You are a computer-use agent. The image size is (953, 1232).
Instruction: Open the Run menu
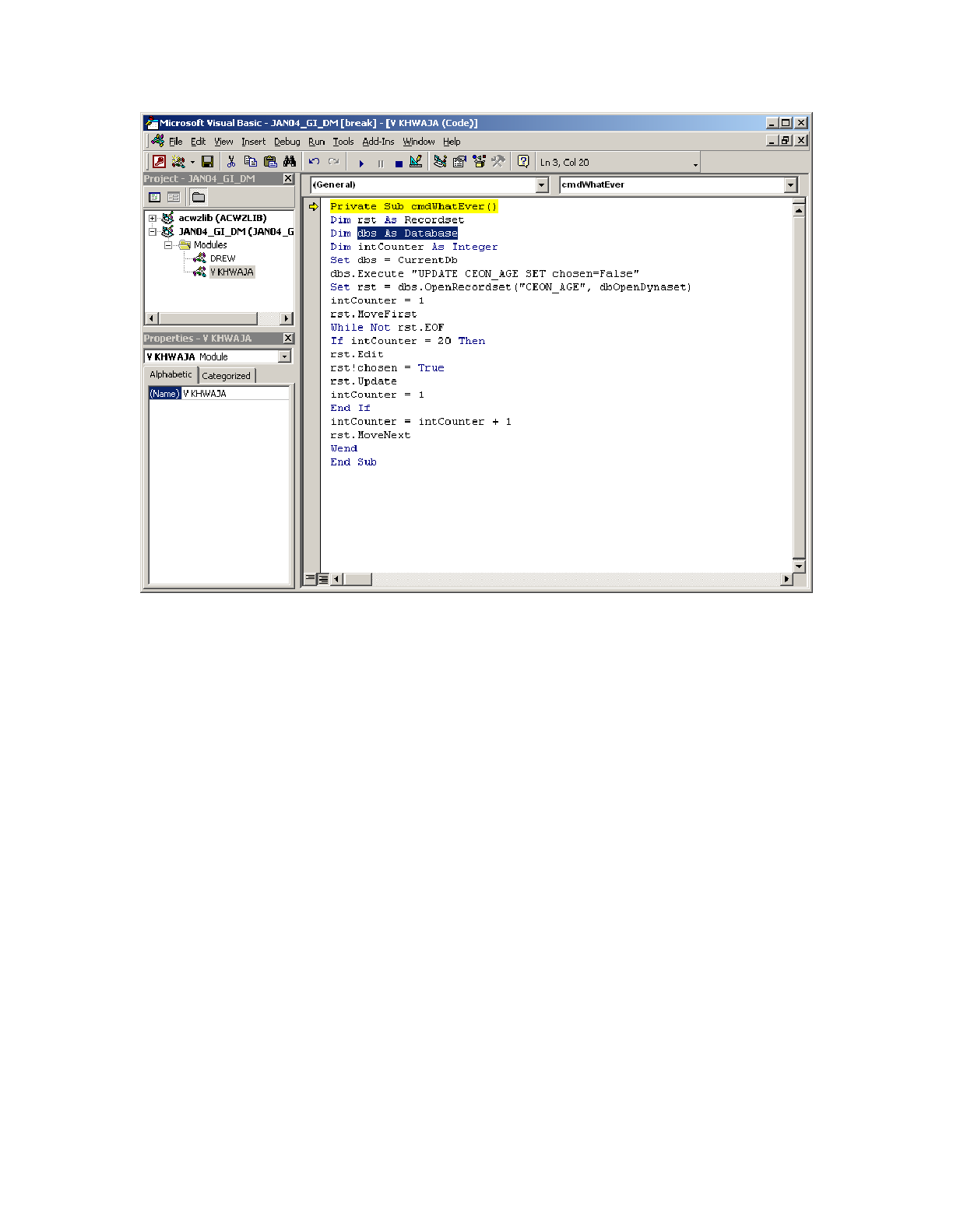[x=316, y=142]
